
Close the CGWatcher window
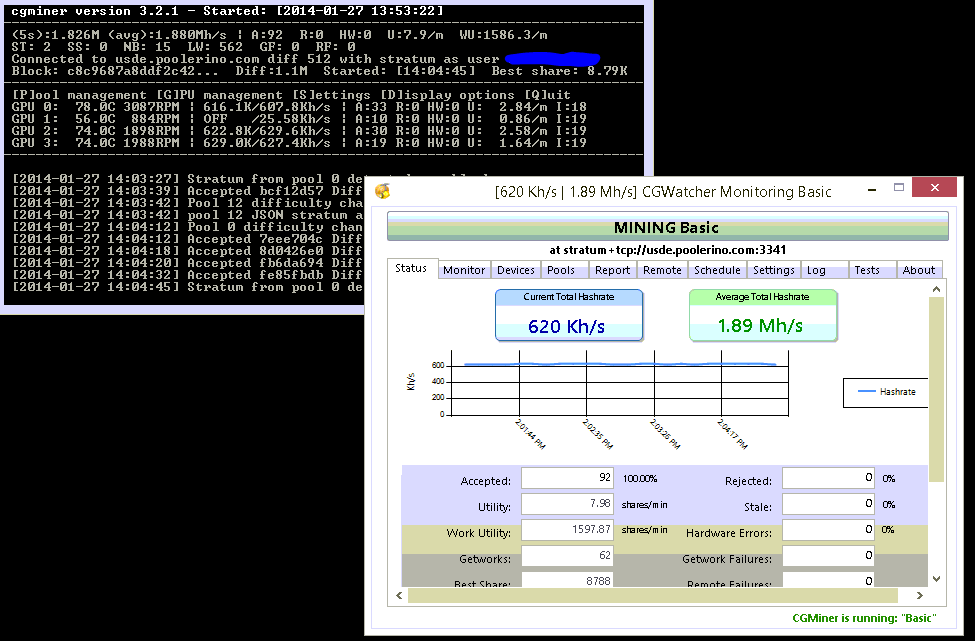tap(934, 187)
